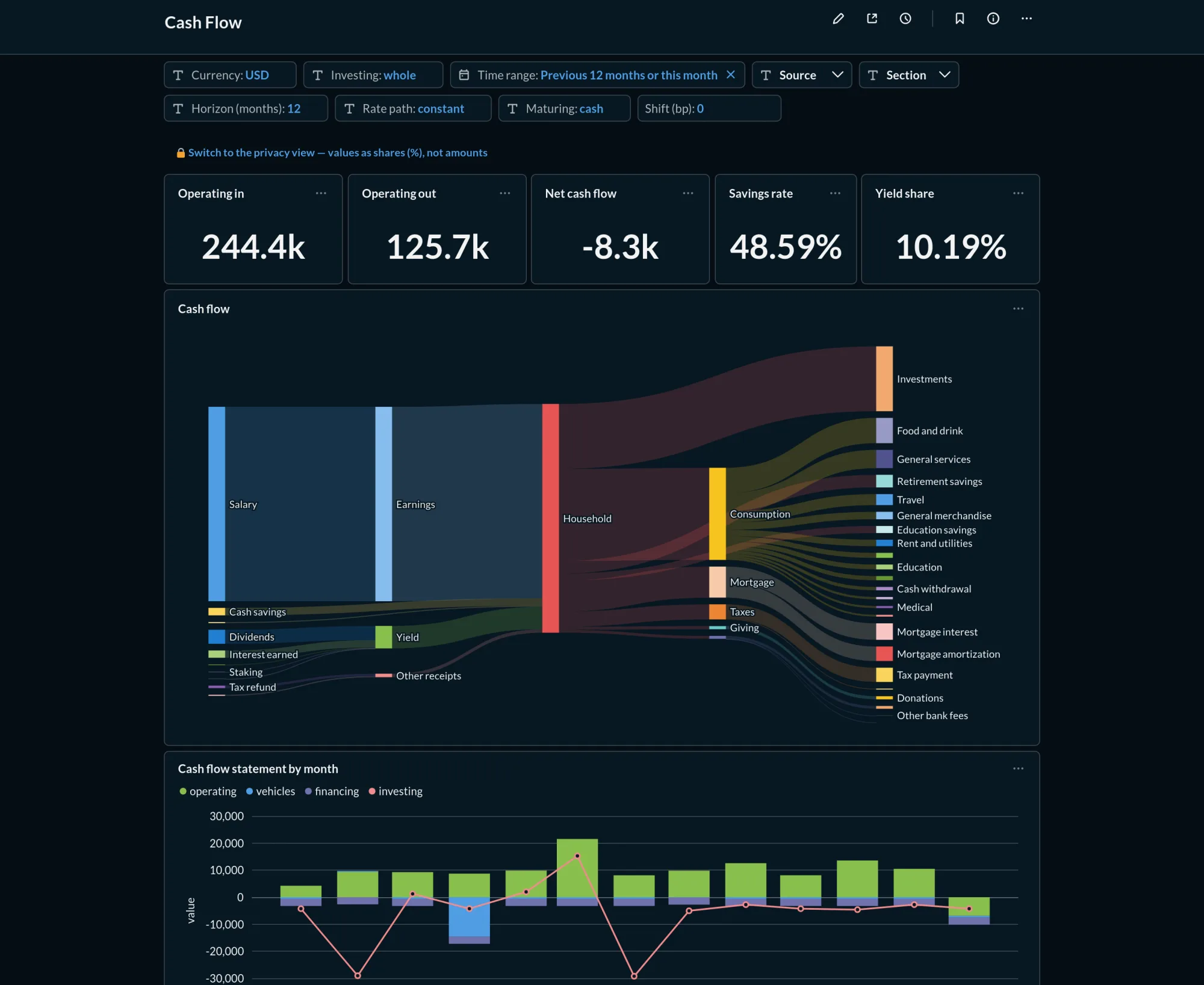
Task: Edit the Shift (bp) field
Action: pyautogui.click(x=709, y=108)
